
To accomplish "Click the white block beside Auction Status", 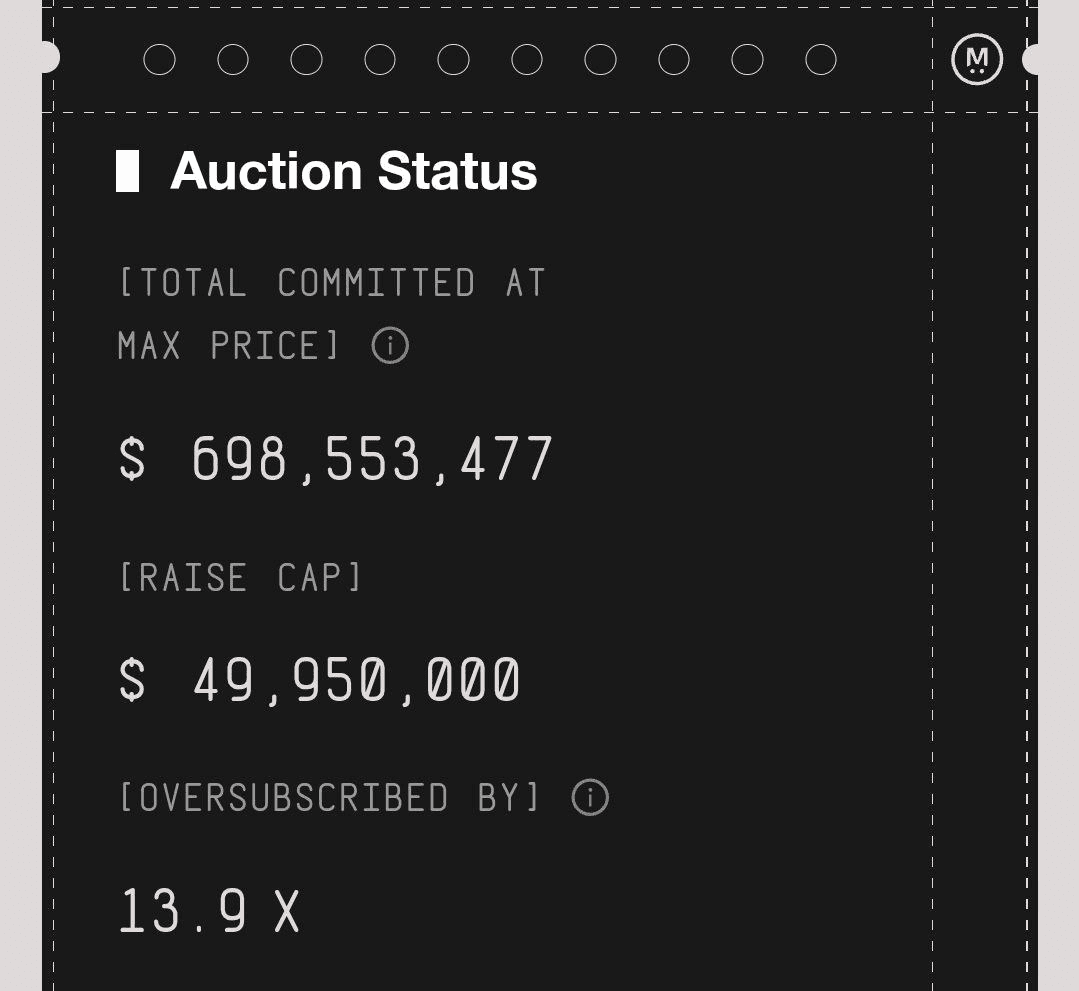I will [127, 171].
